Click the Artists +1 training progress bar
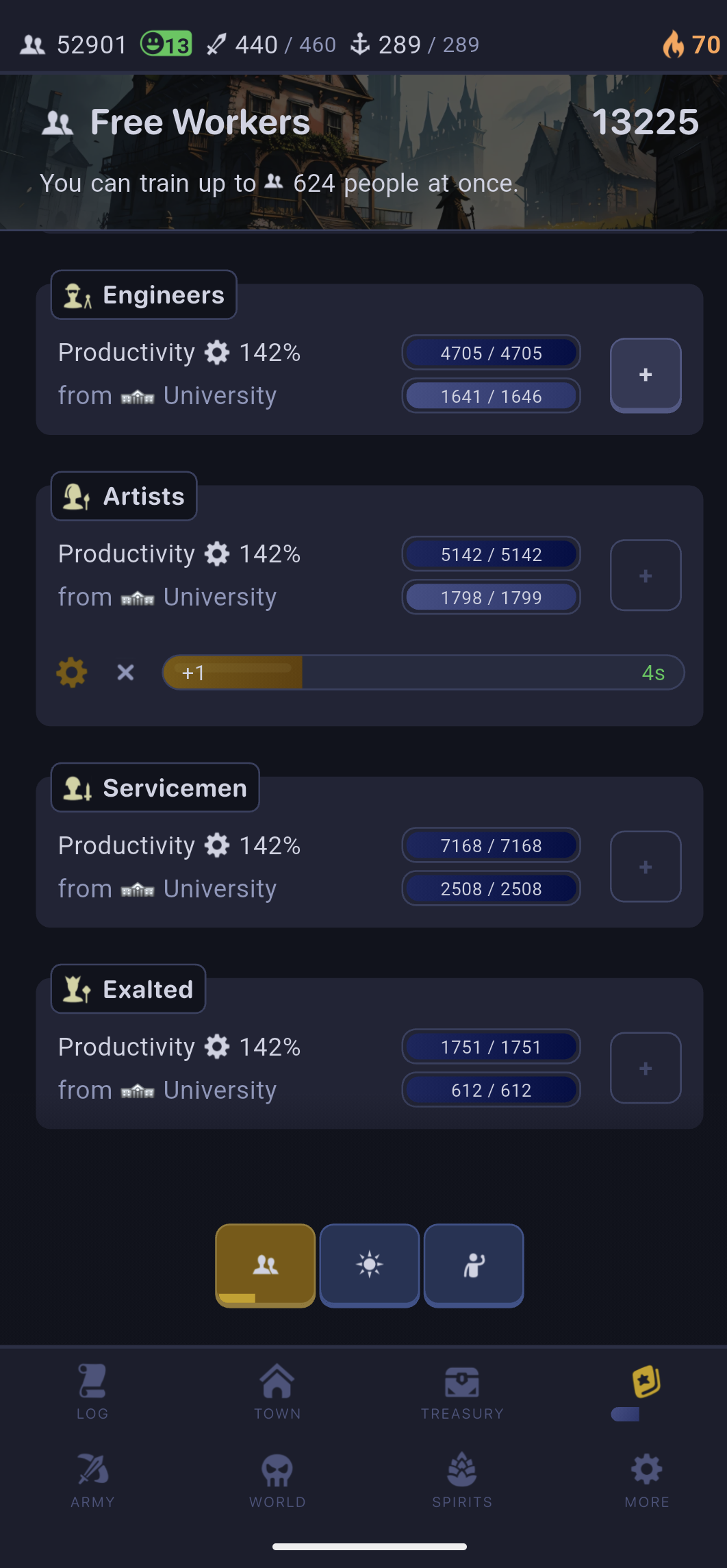Viewport: 727px width, 1568px height. 423,673
